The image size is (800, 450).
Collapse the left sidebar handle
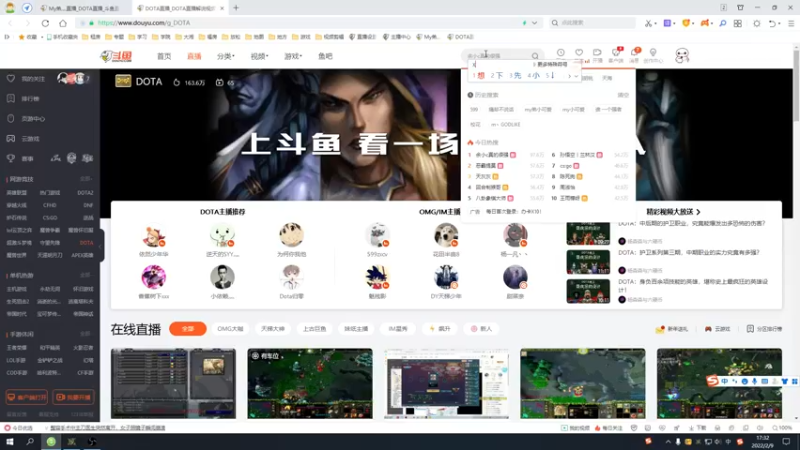point(101,246)
